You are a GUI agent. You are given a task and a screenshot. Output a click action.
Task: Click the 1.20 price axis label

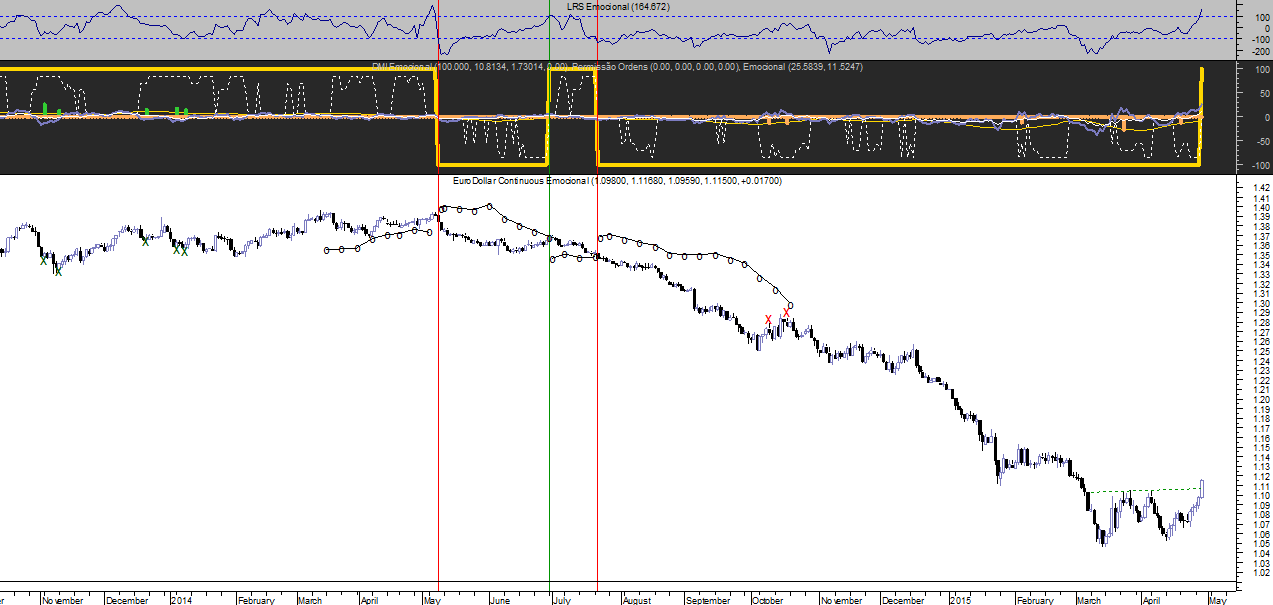[x=1261, y=399]
